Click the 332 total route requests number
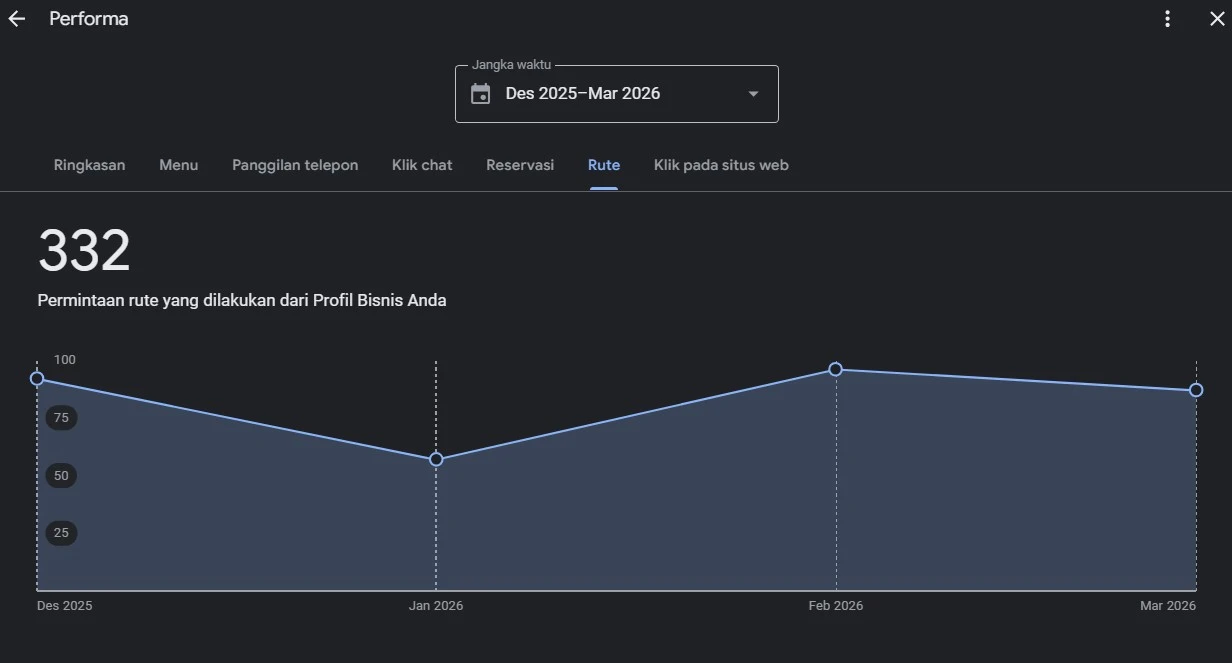This screenshot has width=1232, height=663. coord(84,251)
